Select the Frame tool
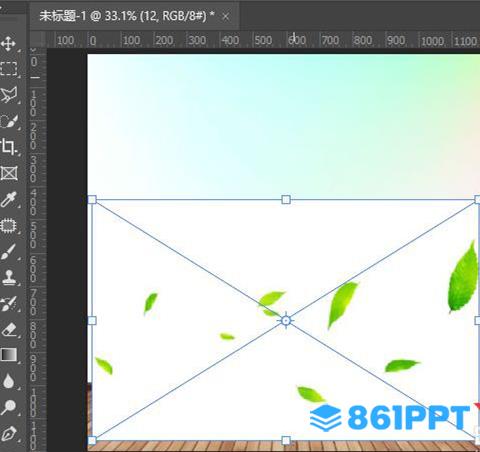Screen dimensions: 480x452 tap(9, 173)
